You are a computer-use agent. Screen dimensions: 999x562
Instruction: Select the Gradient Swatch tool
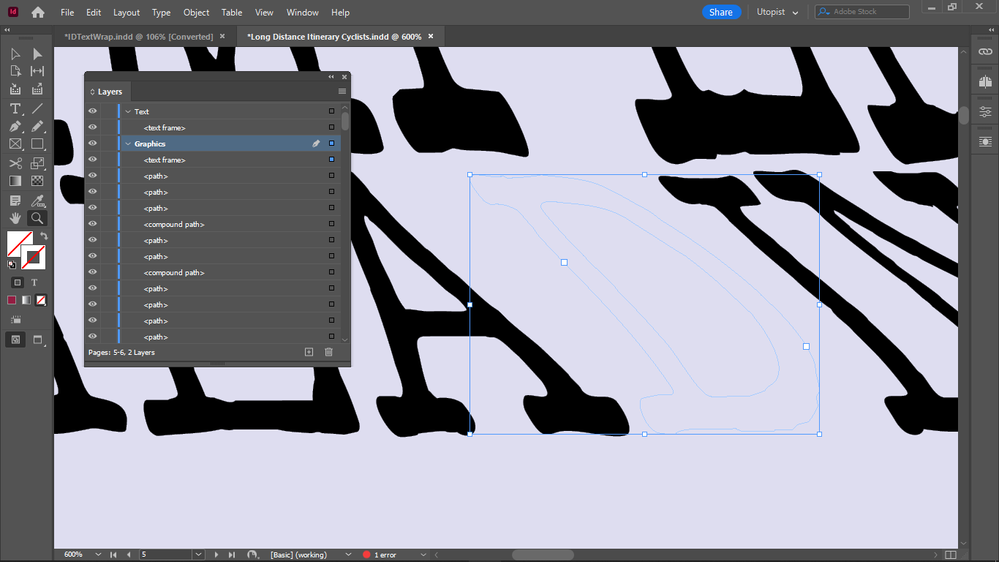pyautogui.click(x=15, y=181)
